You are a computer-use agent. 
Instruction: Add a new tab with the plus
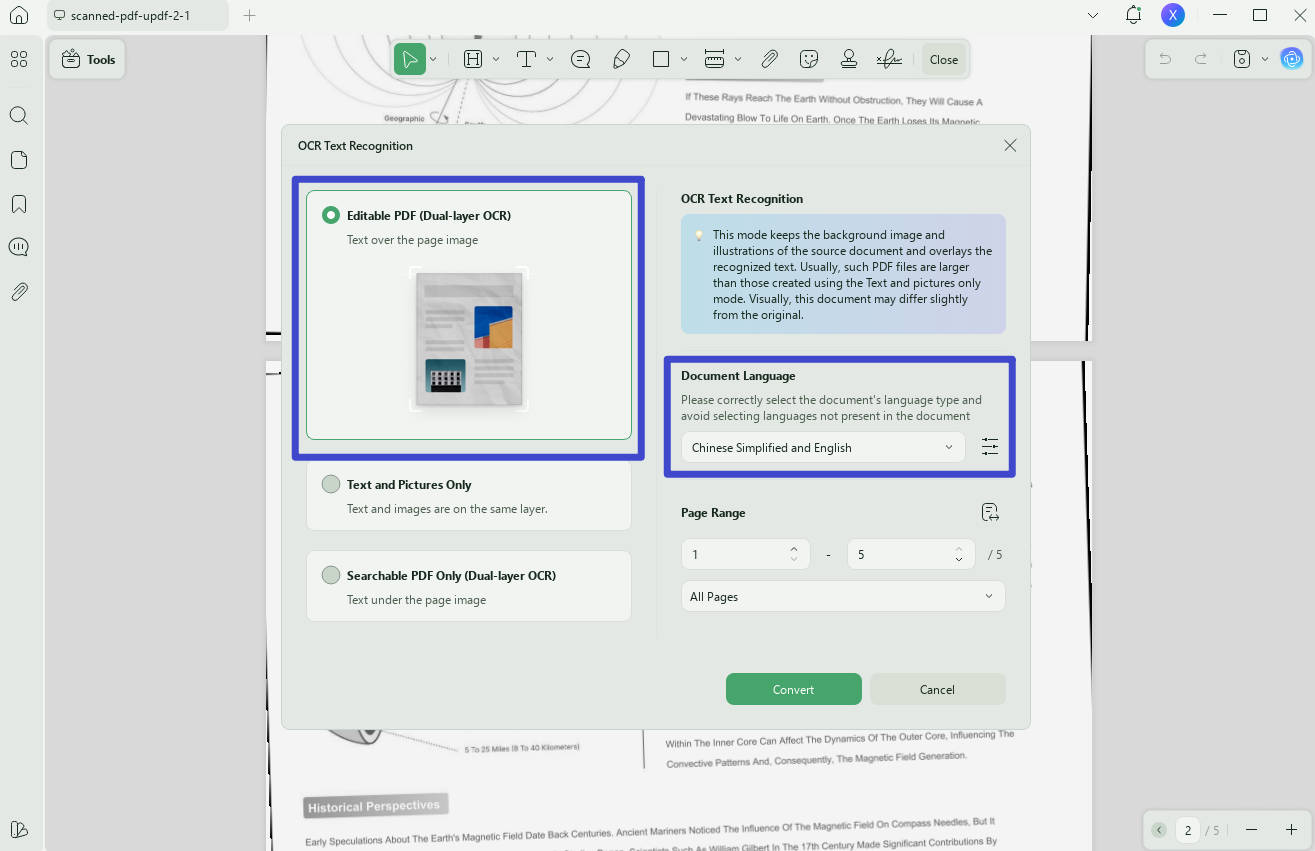[250, 15]
